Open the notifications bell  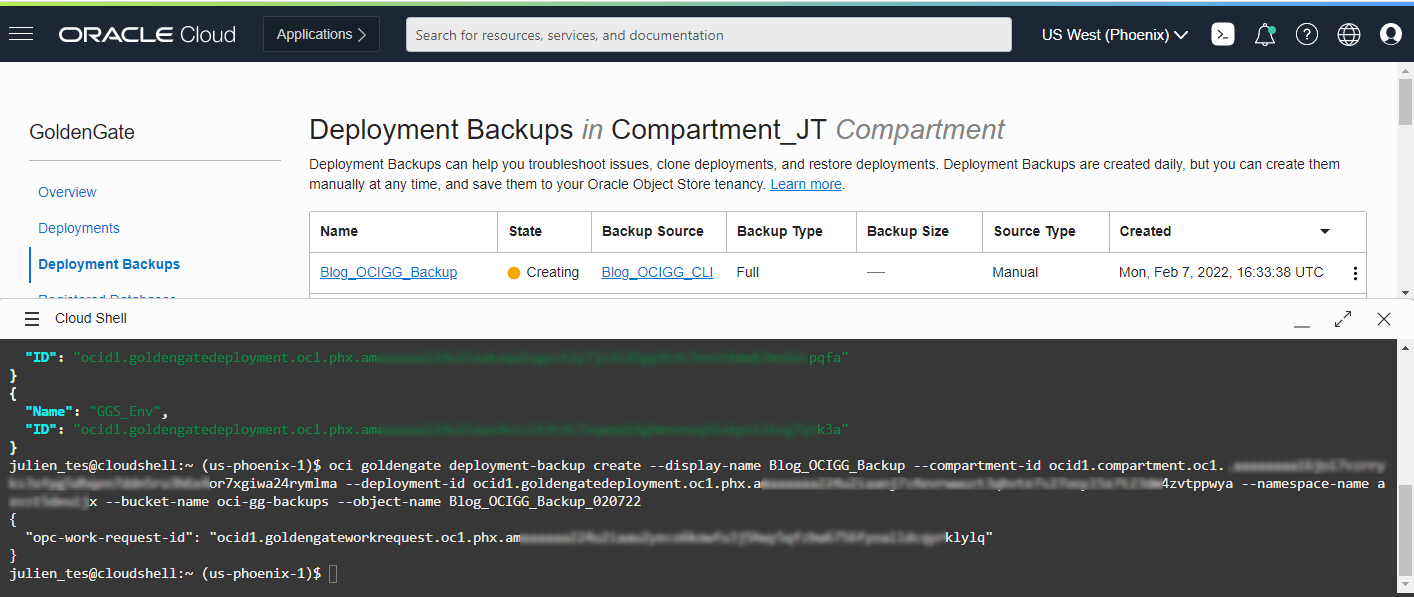coord(1264,34)
